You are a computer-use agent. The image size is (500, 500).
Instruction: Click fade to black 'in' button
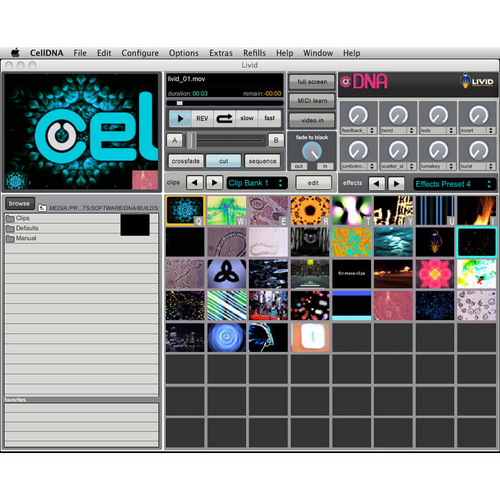(325, 166)
